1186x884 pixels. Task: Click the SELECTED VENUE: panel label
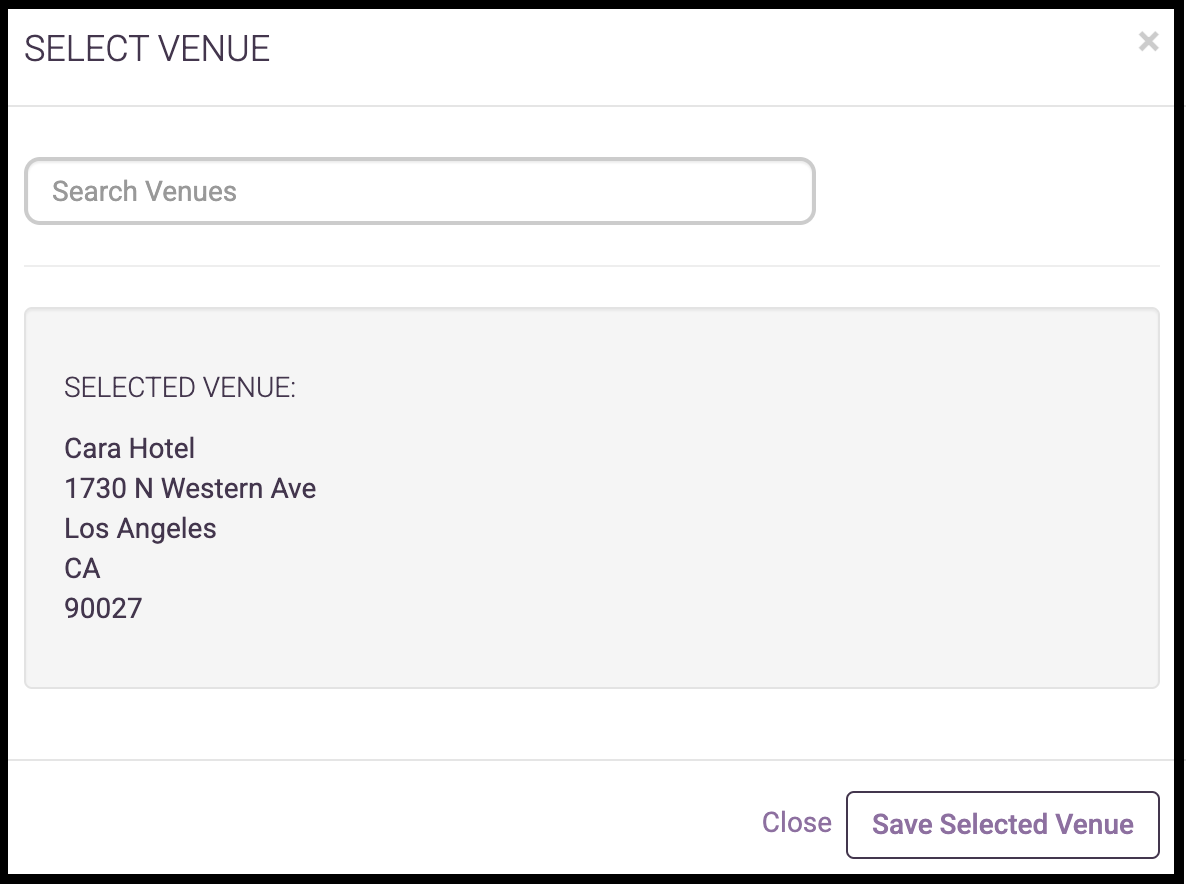(x=180, y=388)
